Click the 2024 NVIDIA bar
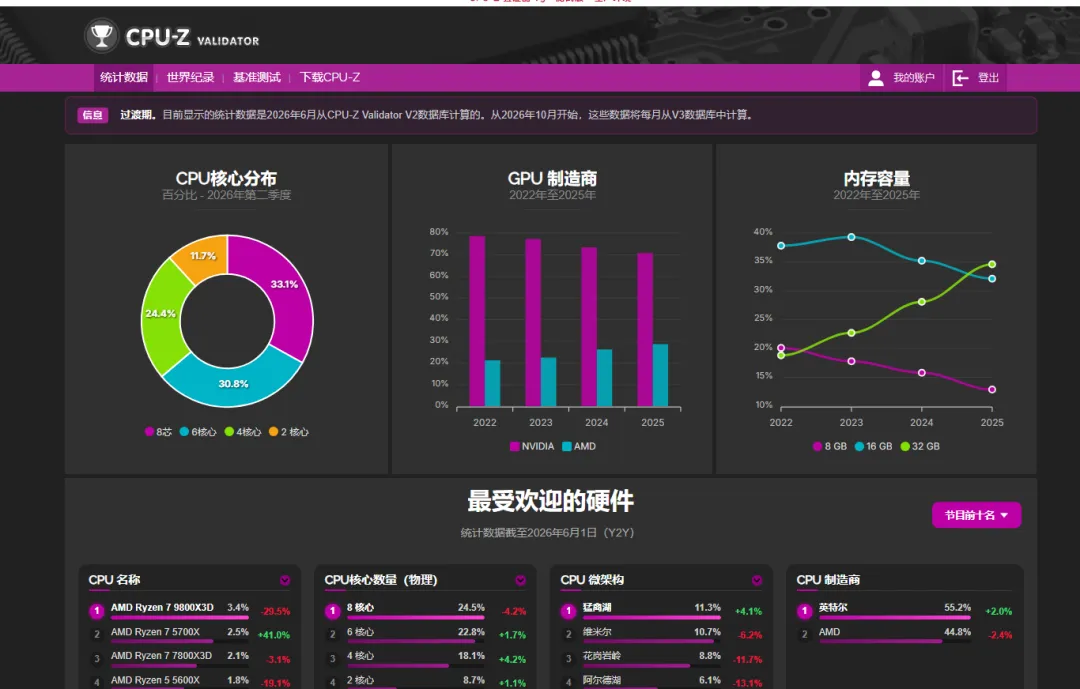Viewport: 1080px width, 689px height. [x=589, y=327]
